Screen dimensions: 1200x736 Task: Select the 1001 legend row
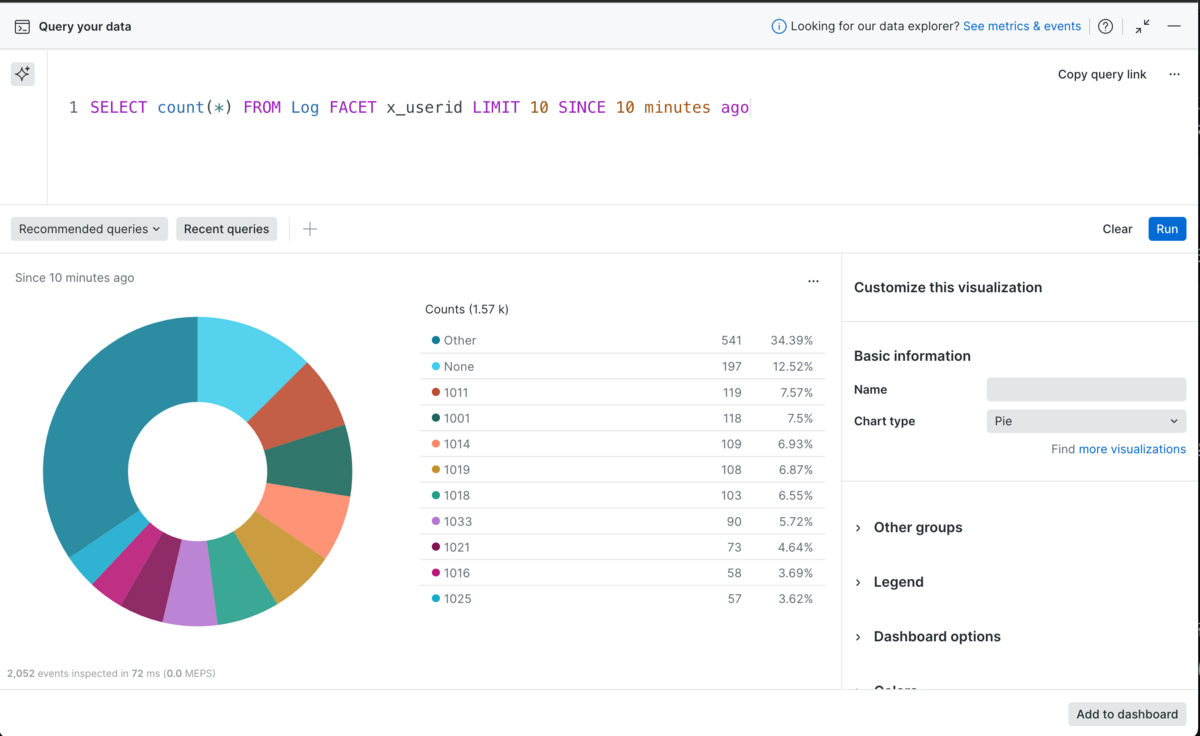pyautogui.click(x=623, y=418)
